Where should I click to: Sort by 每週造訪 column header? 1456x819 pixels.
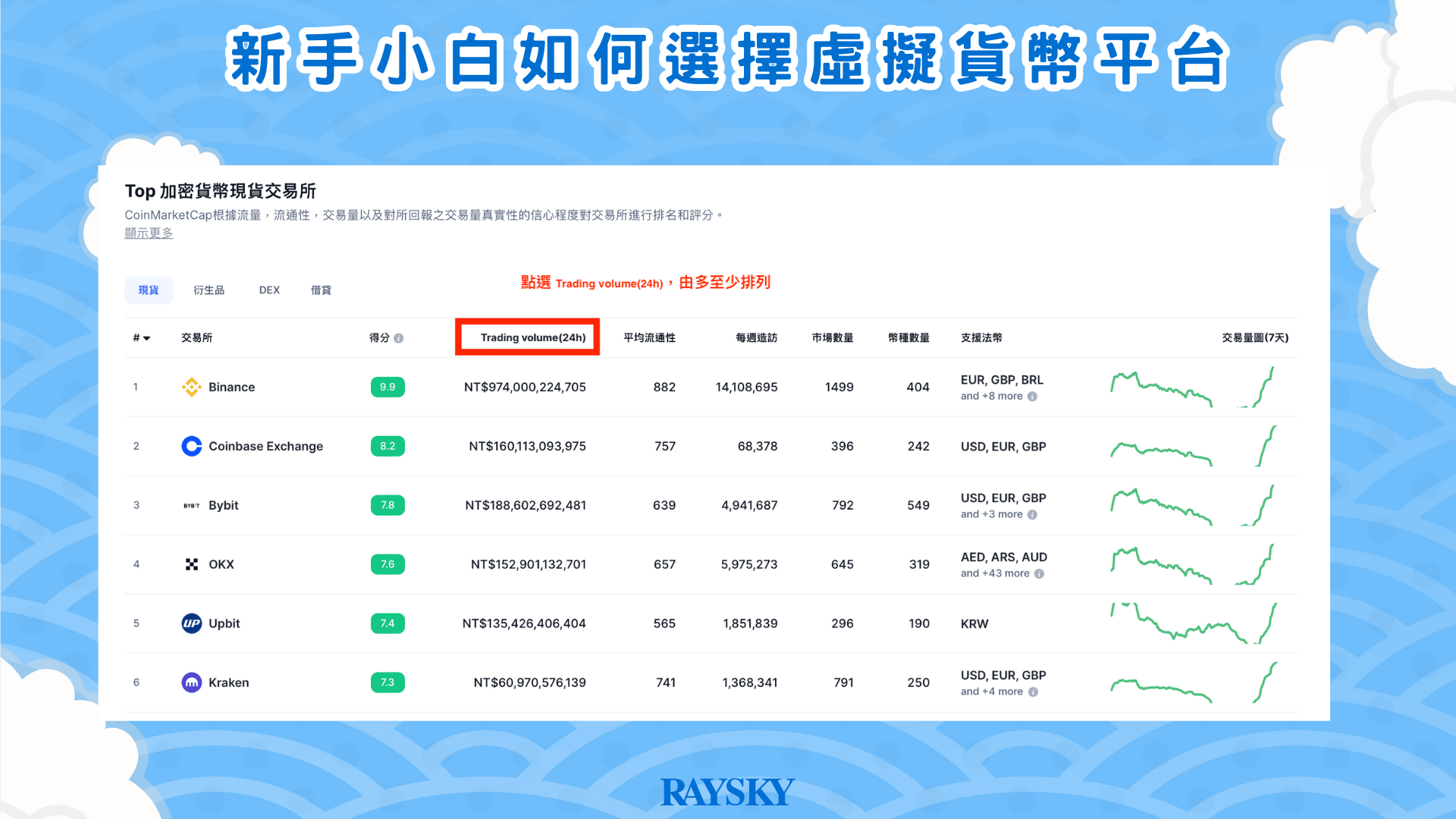[756, 337]
